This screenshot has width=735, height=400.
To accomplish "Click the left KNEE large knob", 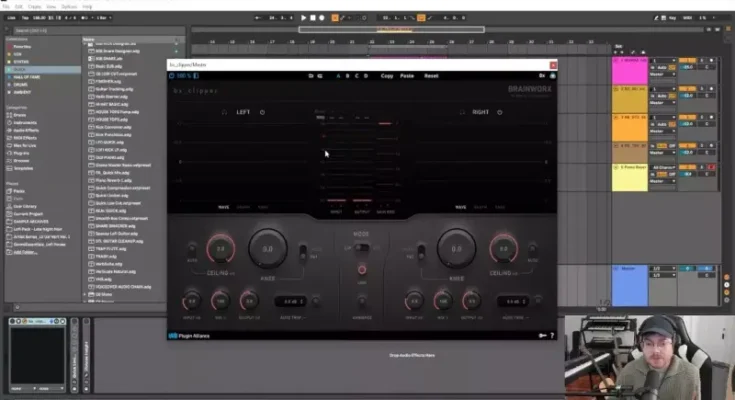I will (x=268, y=248).
